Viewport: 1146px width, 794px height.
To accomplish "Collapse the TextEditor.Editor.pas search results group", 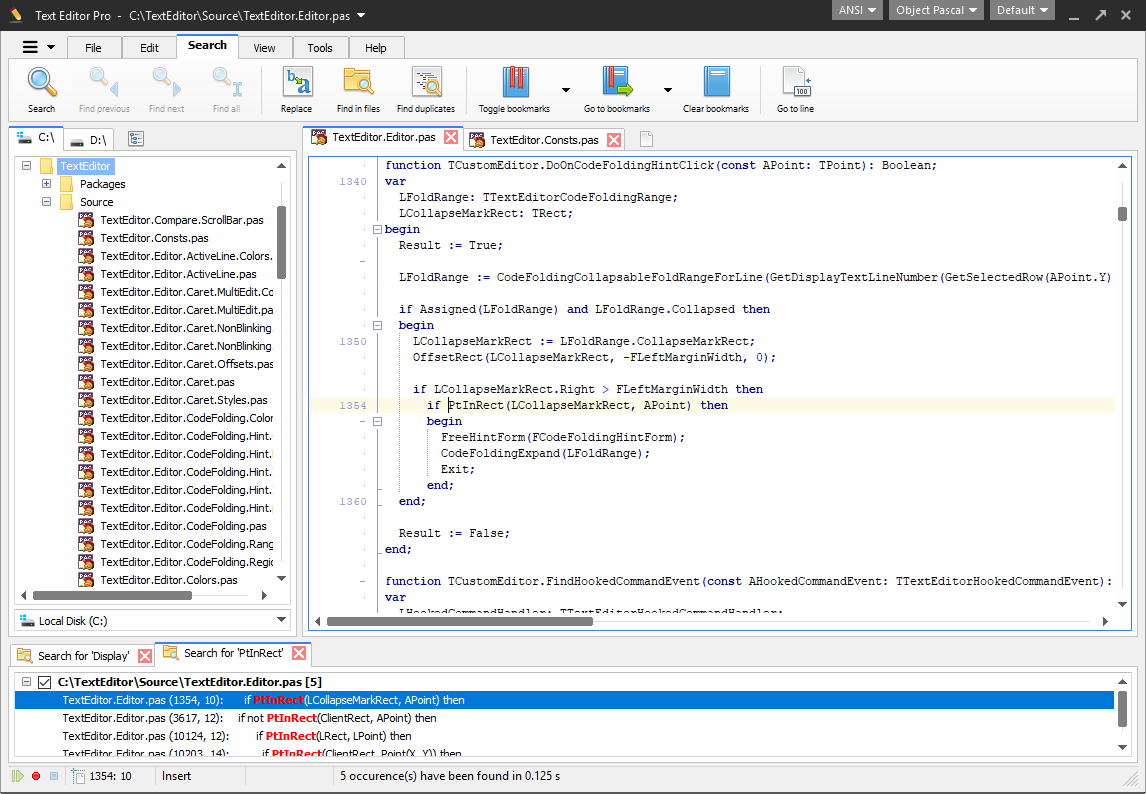I will click(26, 681).
